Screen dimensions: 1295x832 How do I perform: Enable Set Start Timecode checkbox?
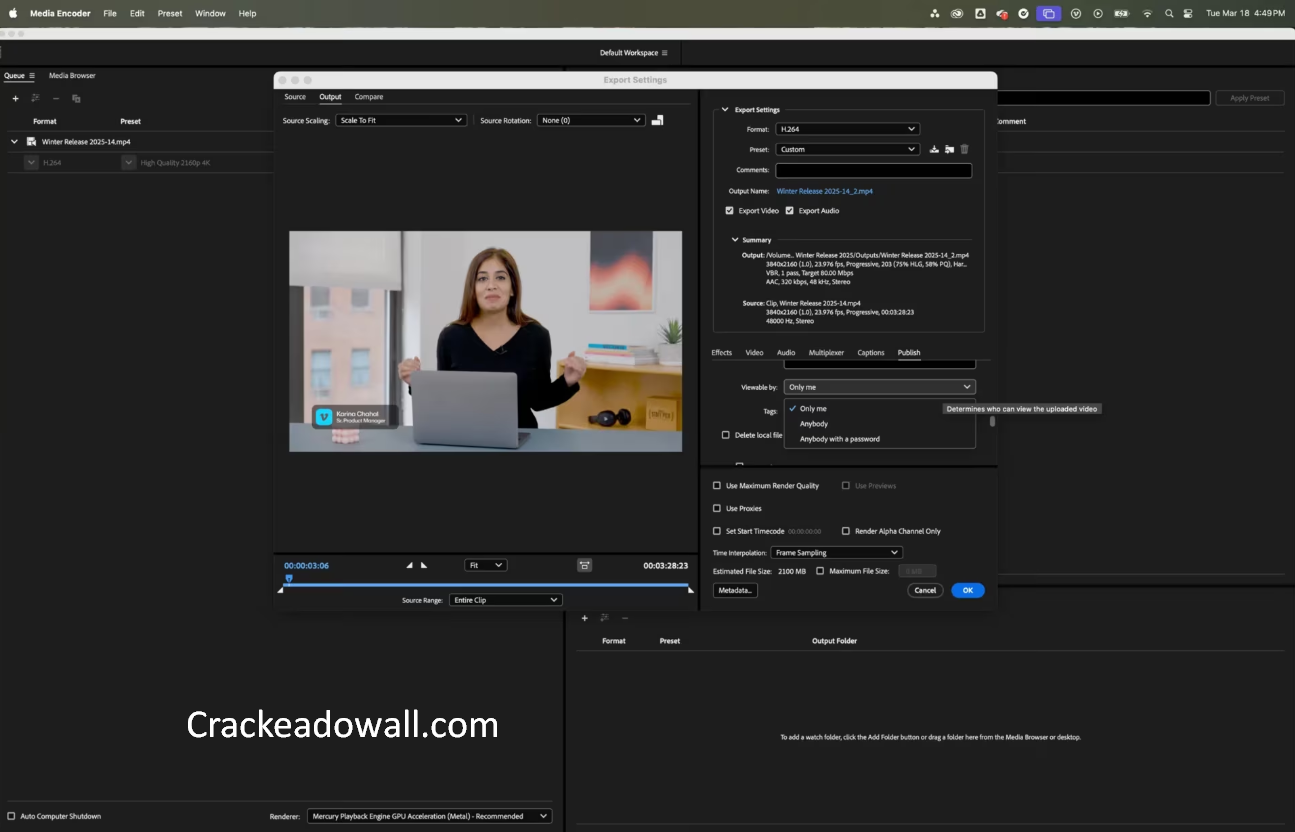pyautogui.click(x=717, y=531)
